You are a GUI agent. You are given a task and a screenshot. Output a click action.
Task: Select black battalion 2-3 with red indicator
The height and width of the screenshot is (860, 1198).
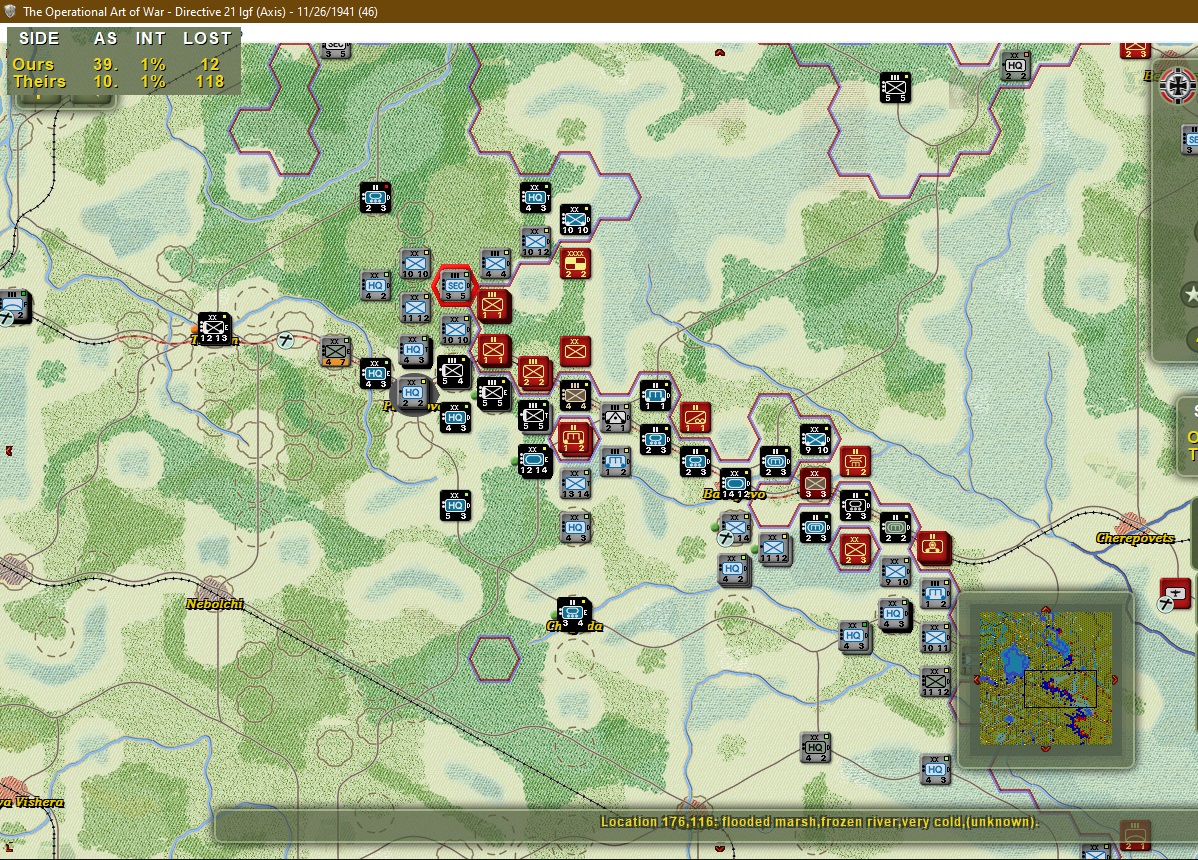[x=374, y=198]
